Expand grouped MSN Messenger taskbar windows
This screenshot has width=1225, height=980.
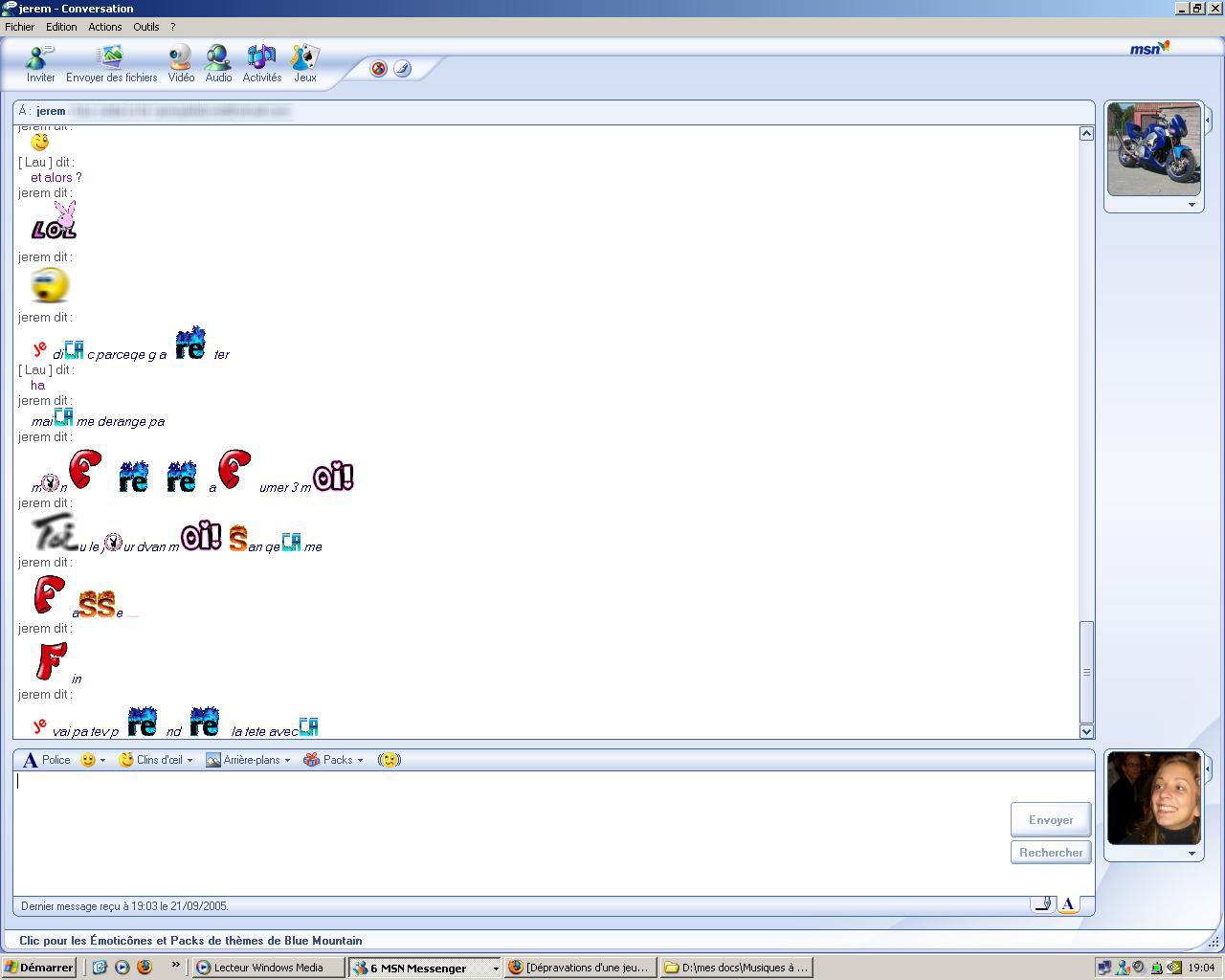pyautogui.click(x=495, y=969)
